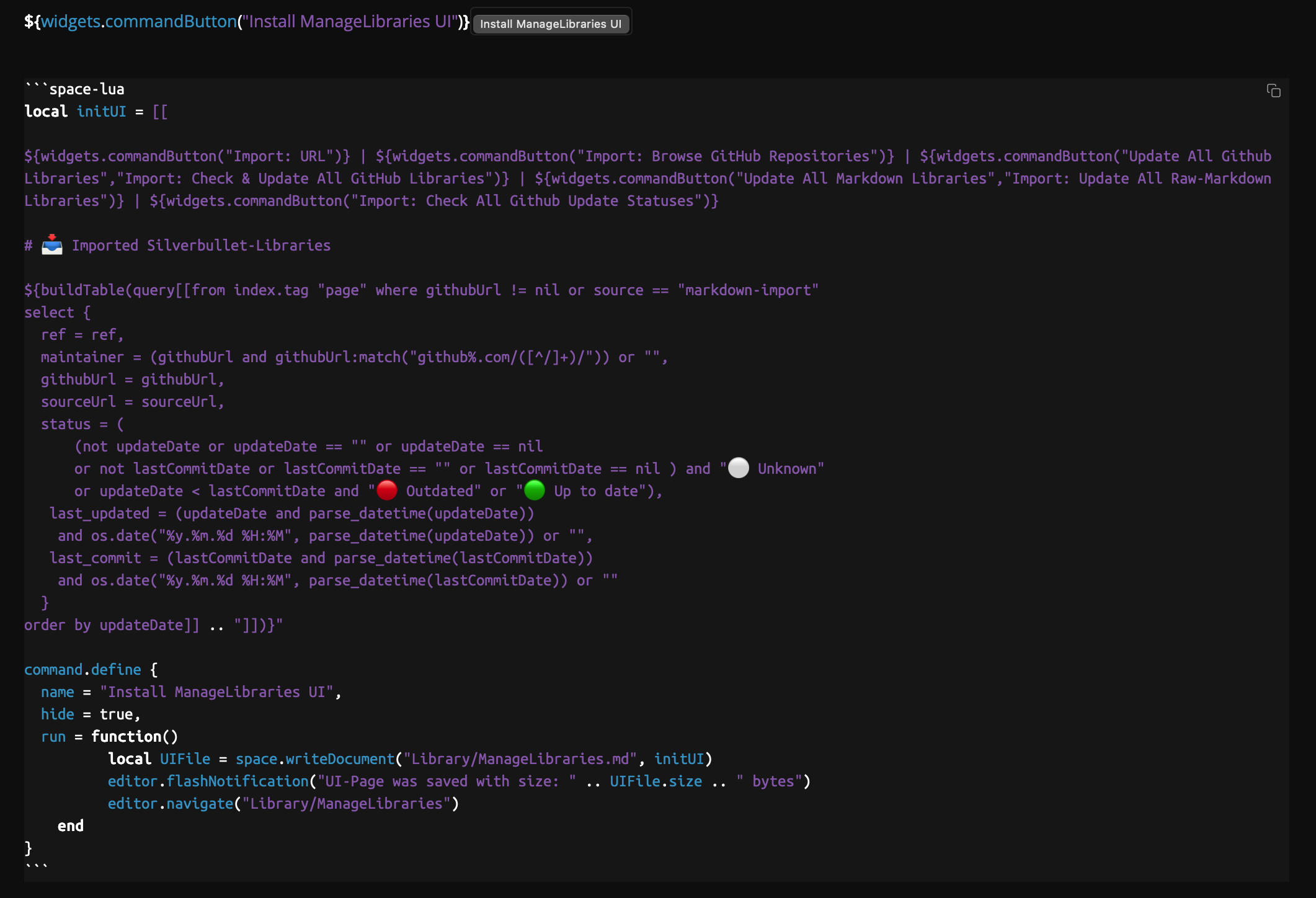The image size is (1316, 898).
Task: Click the inbox tray emoji in the heading
Action: [52, 246]
